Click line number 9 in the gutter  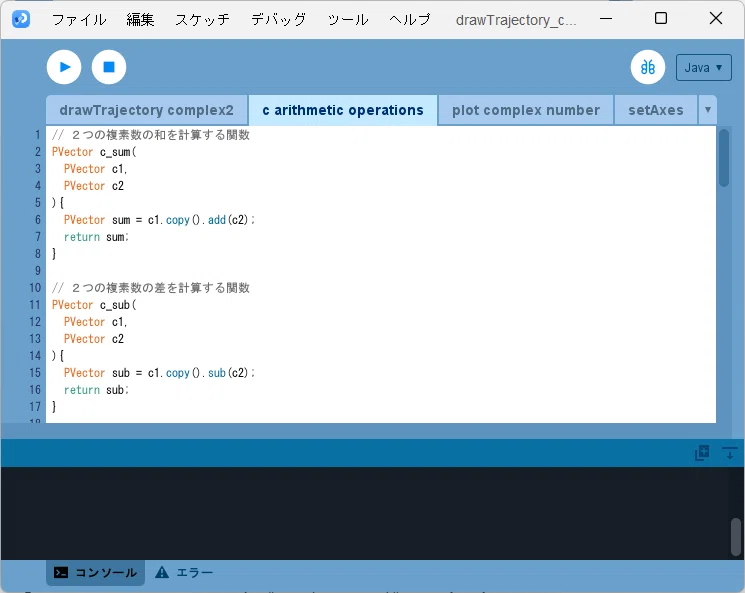[x=38, y=271]
